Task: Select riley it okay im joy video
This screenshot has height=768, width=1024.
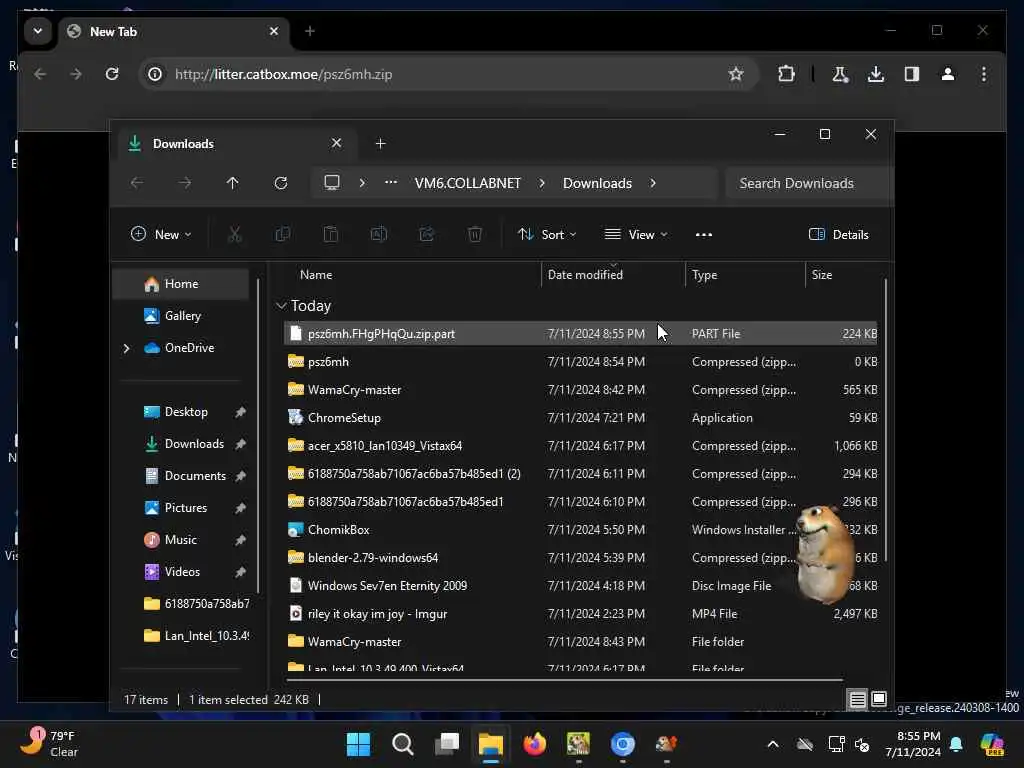Action: [x=581, y=614]
